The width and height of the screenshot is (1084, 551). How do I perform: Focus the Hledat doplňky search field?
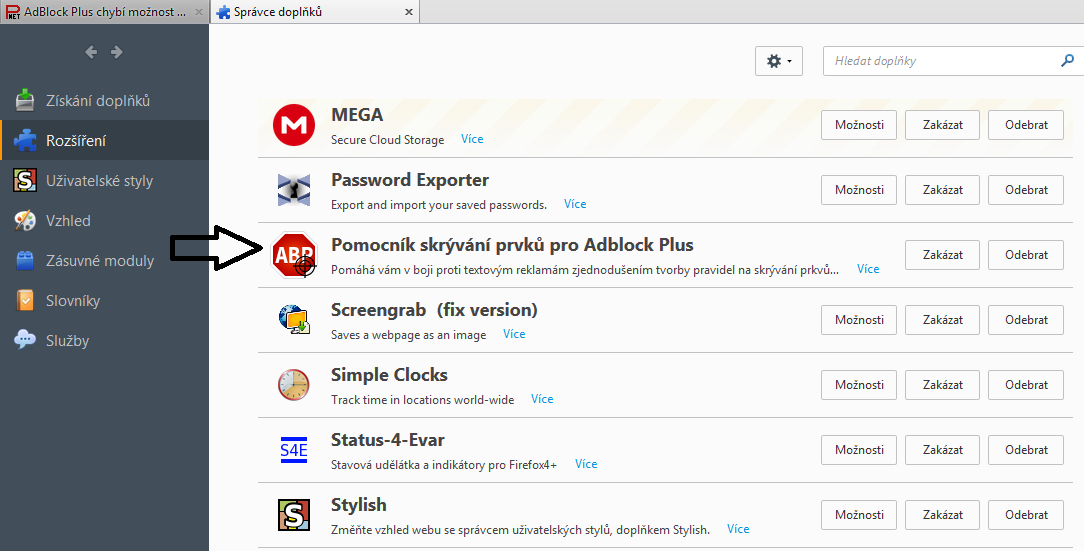[940, 61]
